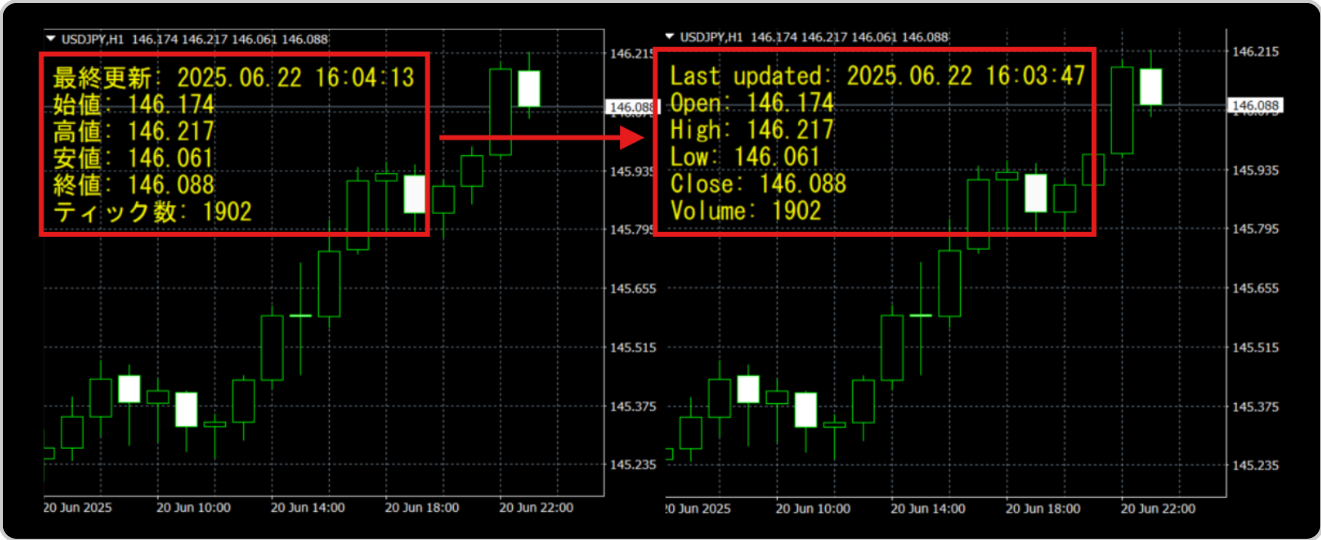Click the Last updated: 2025.06.22 16:03:47 line
Image resolution: width=1321 pixels, height=540 pixels.
(x=877, y=76)
